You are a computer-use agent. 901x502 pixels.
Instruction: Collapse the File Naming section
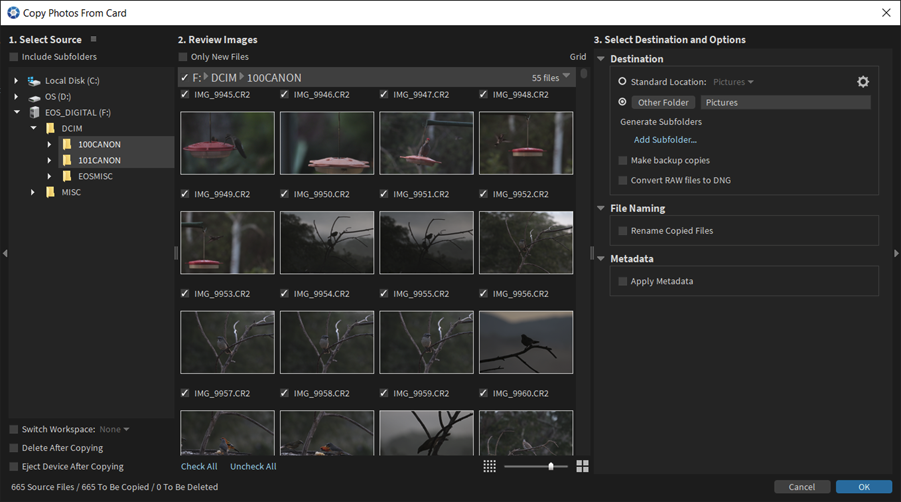600,208
